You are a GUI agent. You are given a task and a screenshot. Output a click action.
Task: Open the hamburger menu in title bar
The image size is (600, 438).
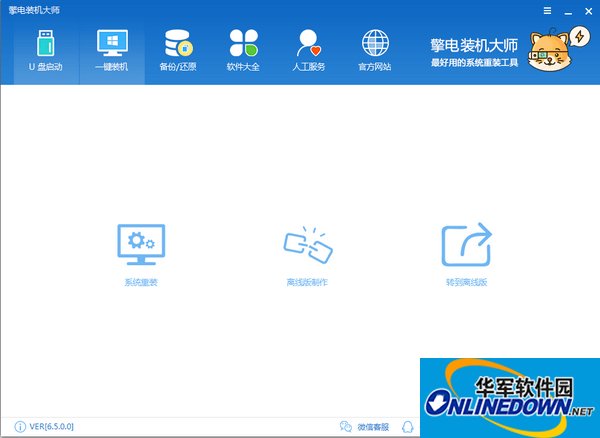(x=548, y=11)
